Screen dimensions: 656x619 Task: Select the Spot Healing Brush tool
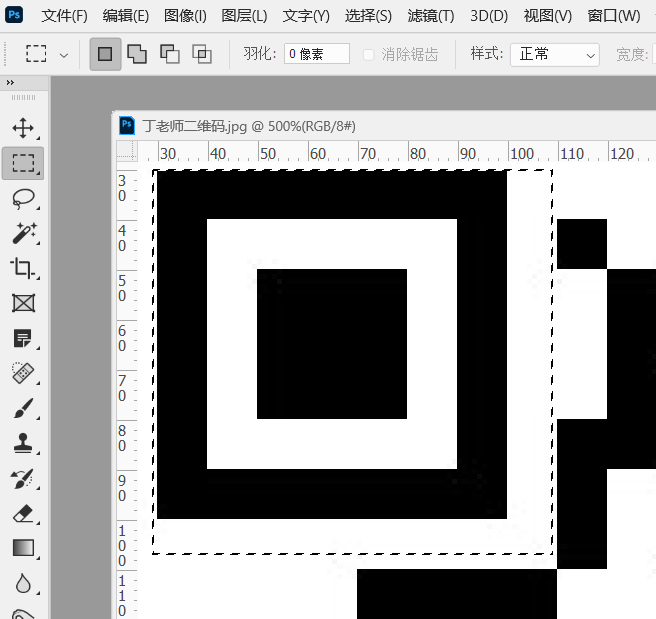pos(23,373)
